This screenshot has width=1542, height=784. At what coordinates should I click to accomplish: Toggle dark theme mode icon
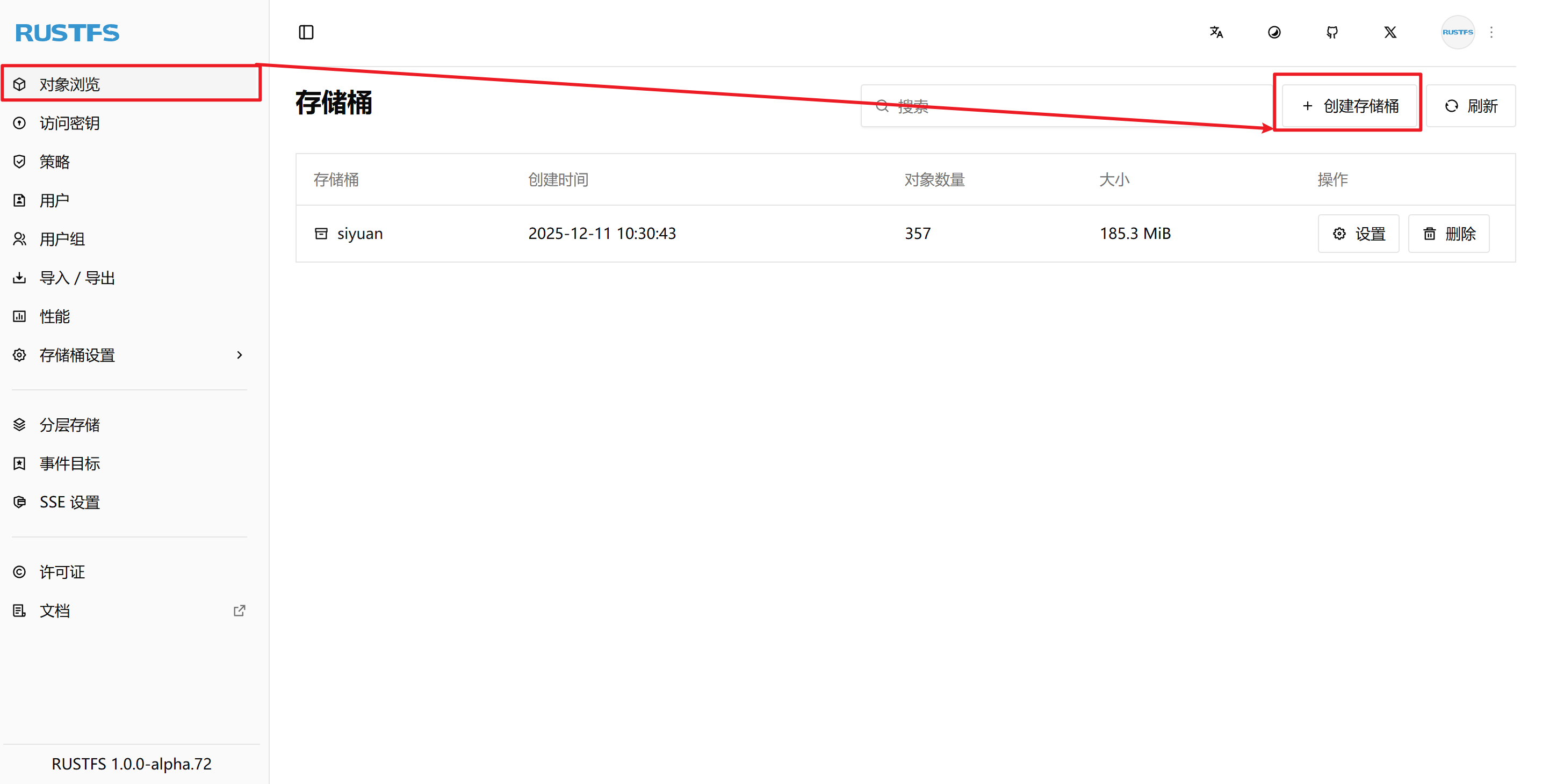pyautogui.click(x=1274, y=32)
